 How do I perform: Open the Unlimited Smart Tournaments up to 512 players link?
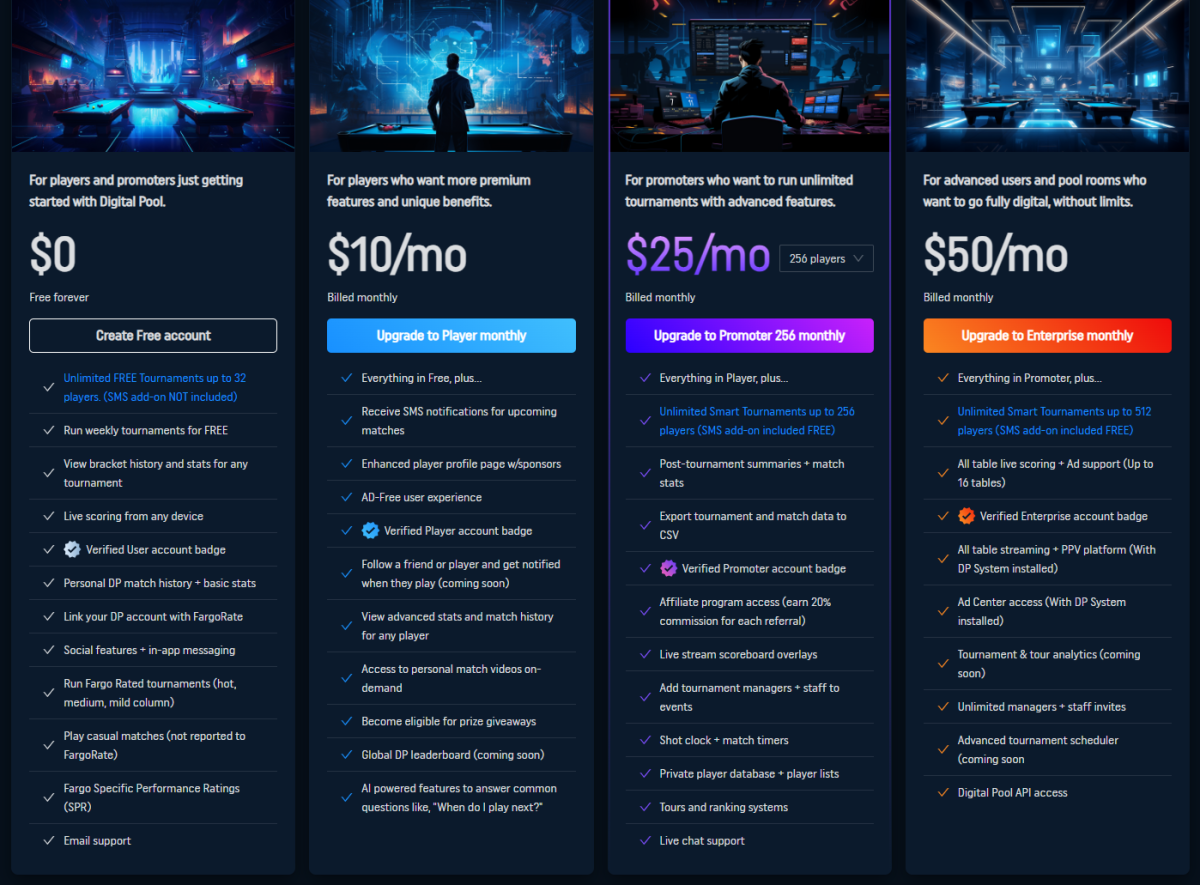1054,421
